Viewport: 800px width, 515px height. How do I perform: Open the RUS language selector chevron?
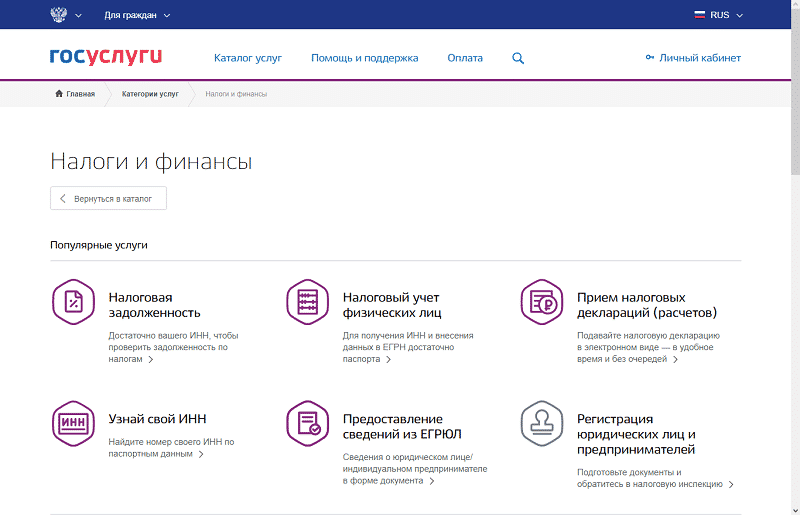739,15
